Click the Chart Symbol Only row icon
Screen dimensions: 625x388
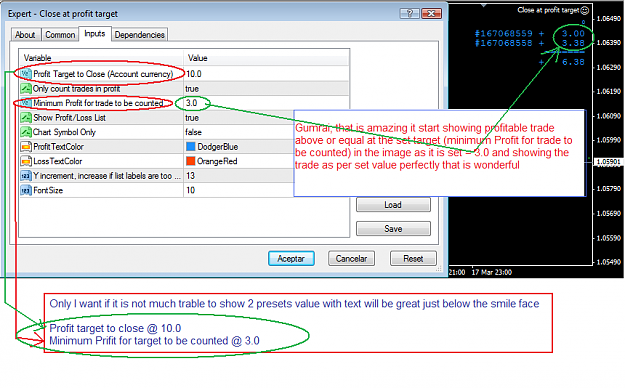[x=26, y=132]
